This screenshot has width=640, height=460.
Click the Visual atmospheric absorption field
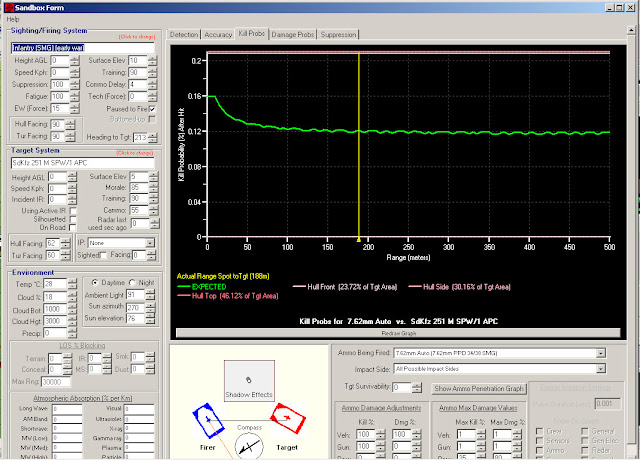pyautogui.click(x=139, y=409)
